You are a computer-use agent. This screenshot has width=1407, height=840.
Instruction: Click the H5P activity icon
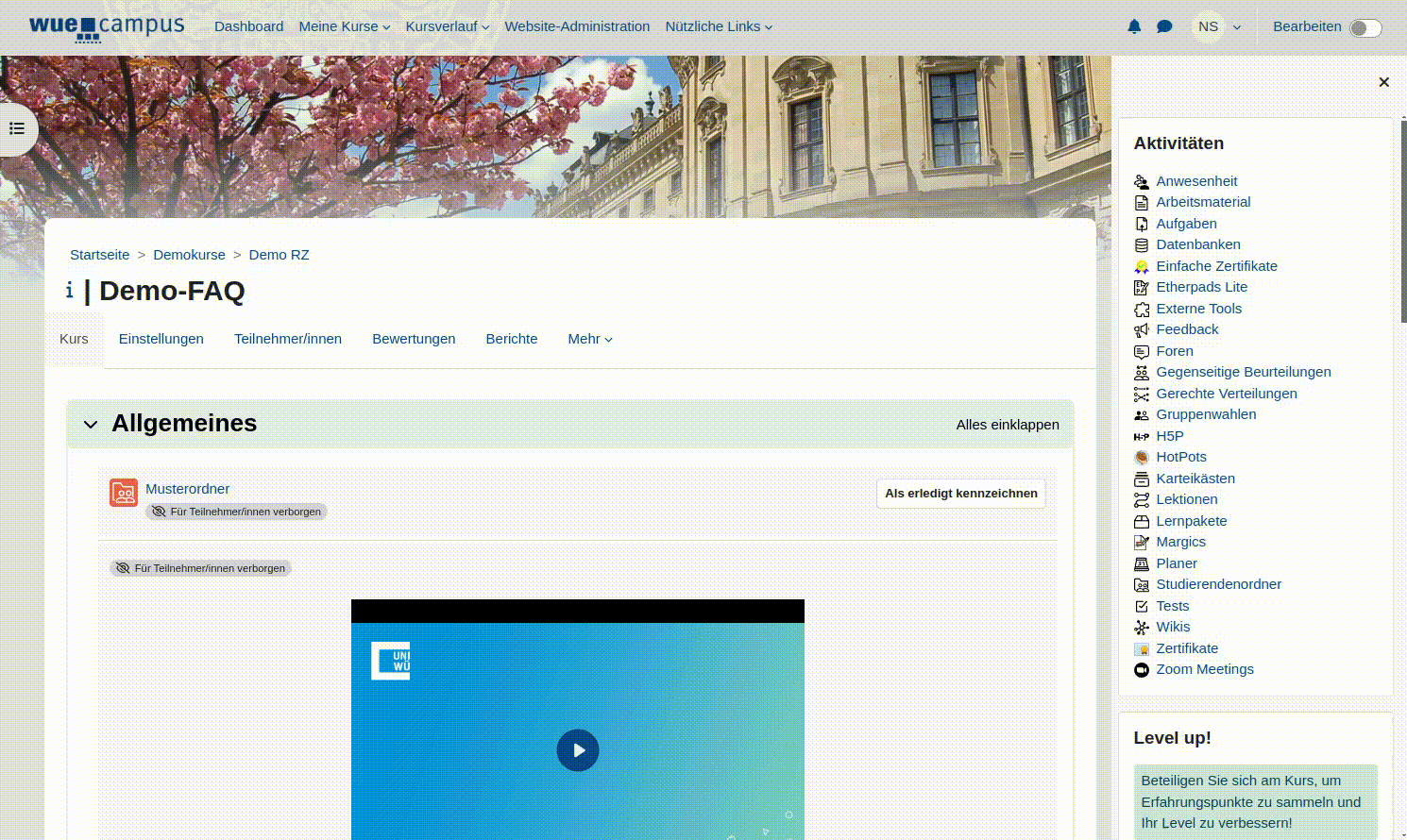click(1142, 436)
